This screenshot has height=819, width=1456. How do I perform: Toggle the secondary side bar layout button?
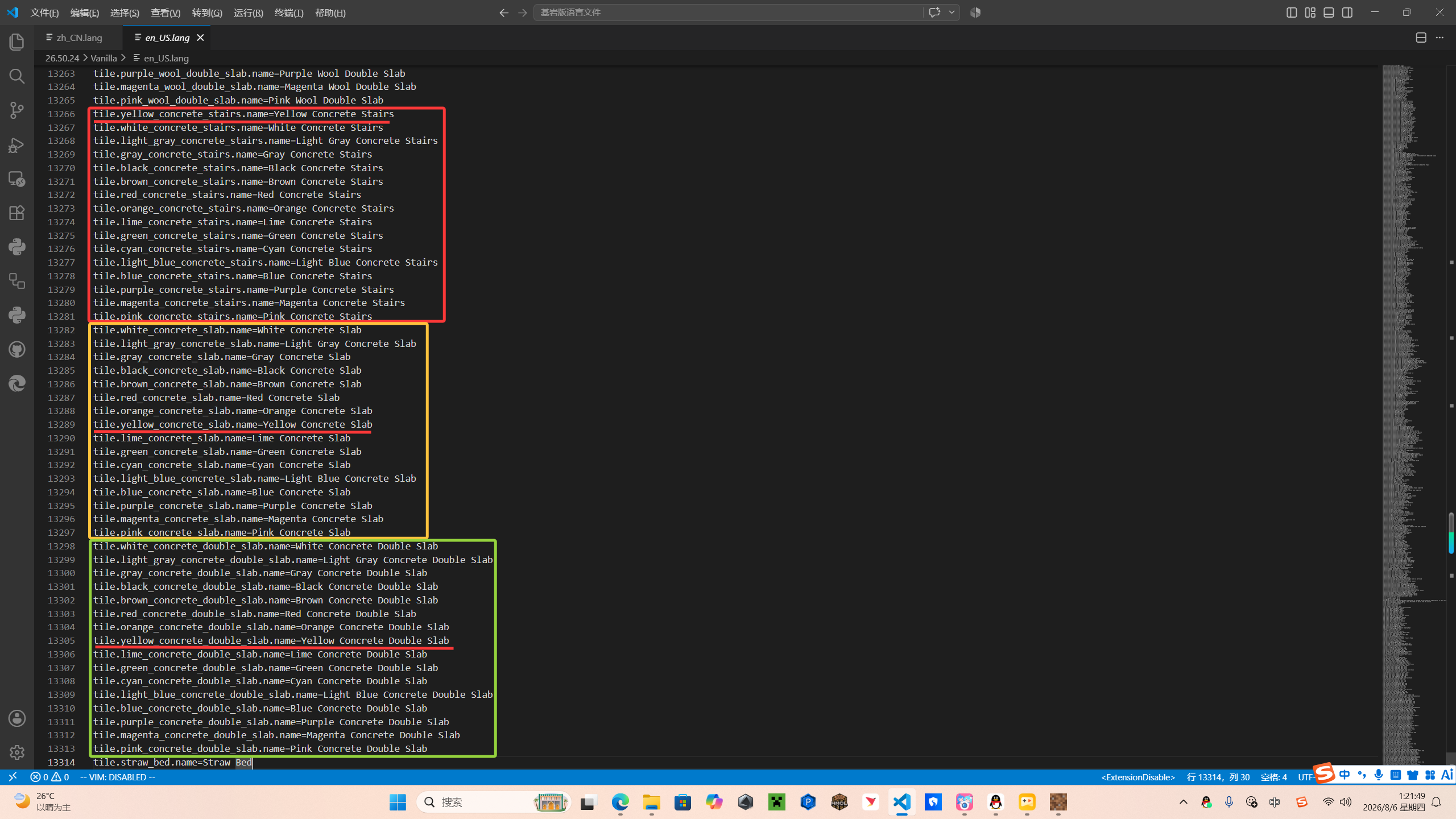click(1347, 13)
